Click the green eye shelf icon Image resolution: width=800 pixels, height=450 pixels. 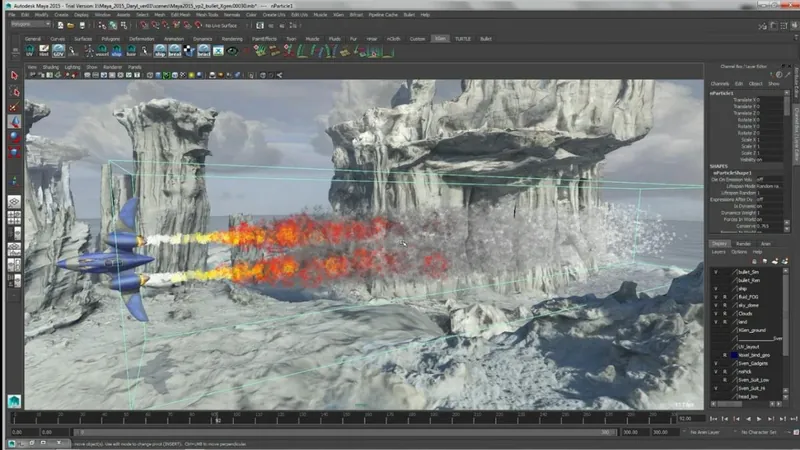pos(232,51)
